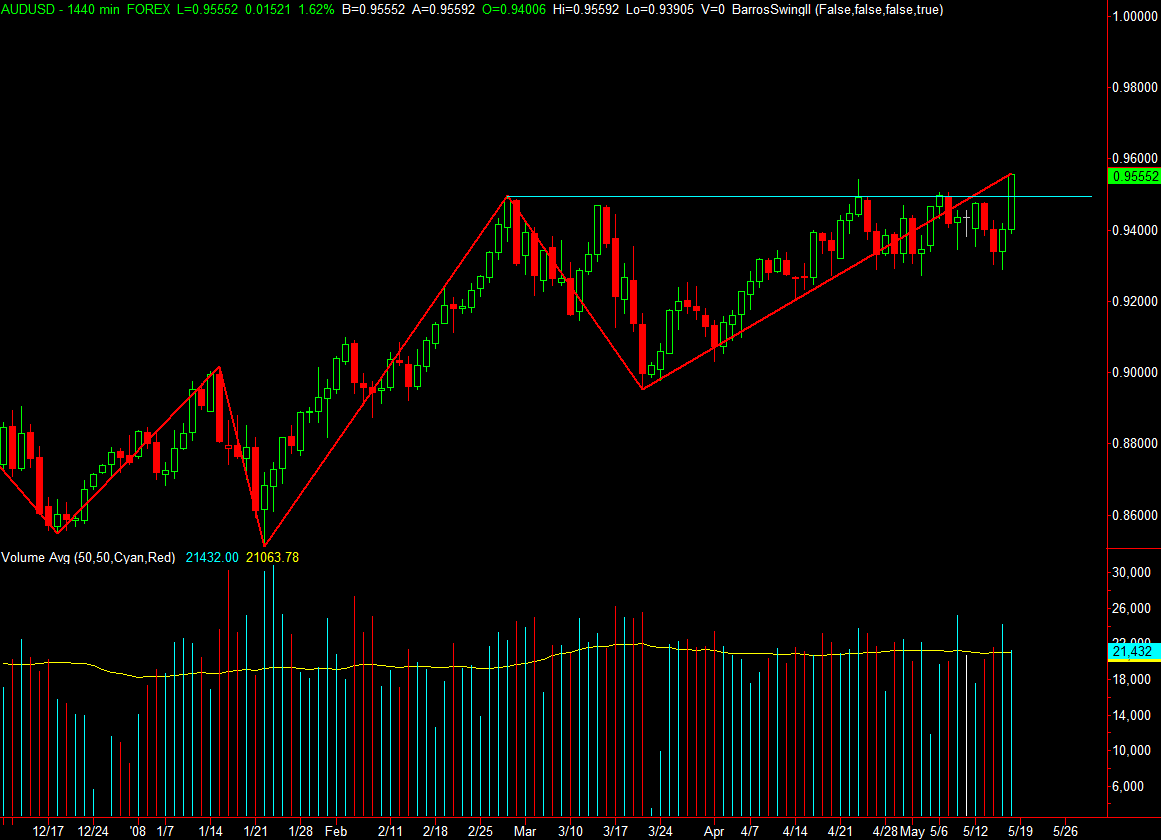The height and width of the screenshot is (840, 1161).
Task: Click the 5/19 date axis label
Action: pos(1020,831)
